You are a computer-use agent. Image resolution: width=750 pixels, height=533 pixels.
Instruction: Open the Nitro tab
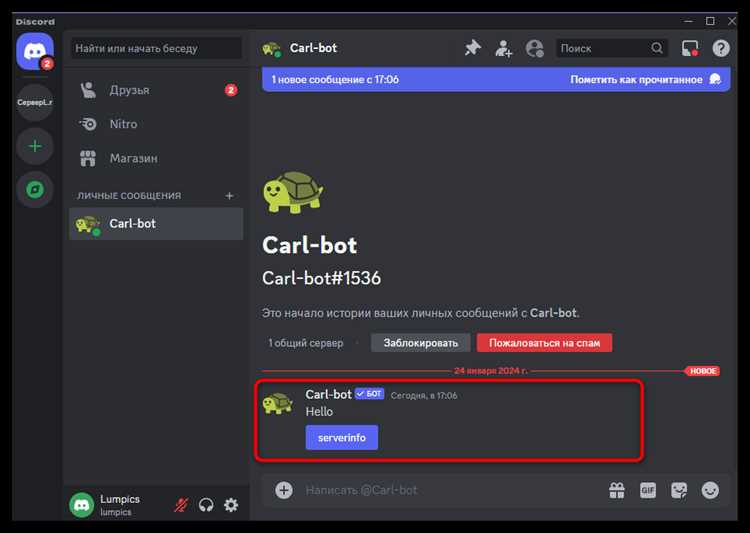(x=156, y=124)
